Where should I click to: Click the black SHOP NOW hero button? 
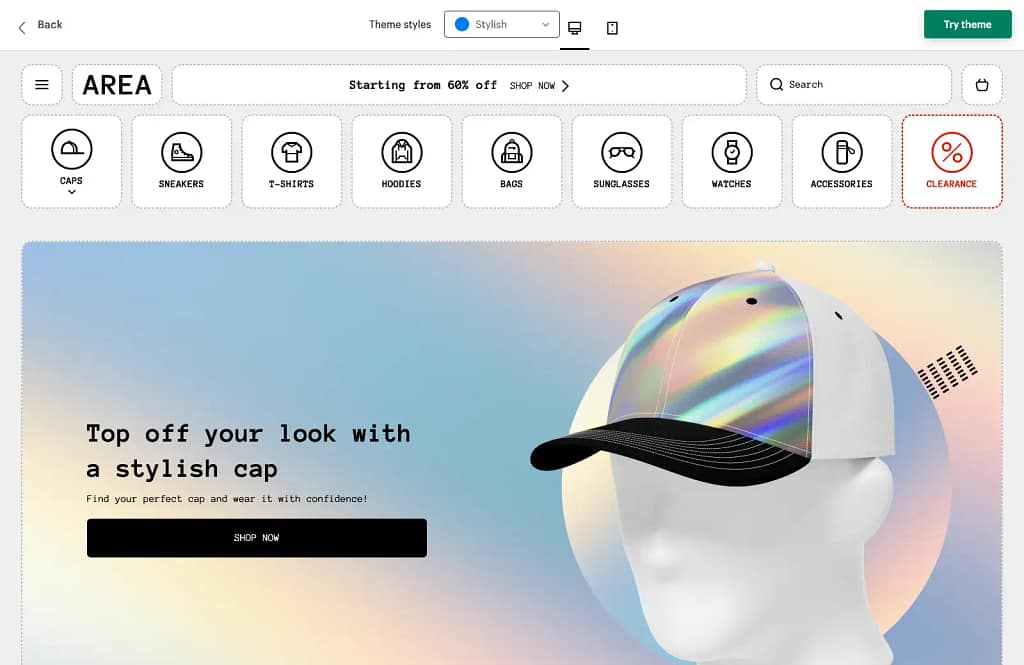257,538
